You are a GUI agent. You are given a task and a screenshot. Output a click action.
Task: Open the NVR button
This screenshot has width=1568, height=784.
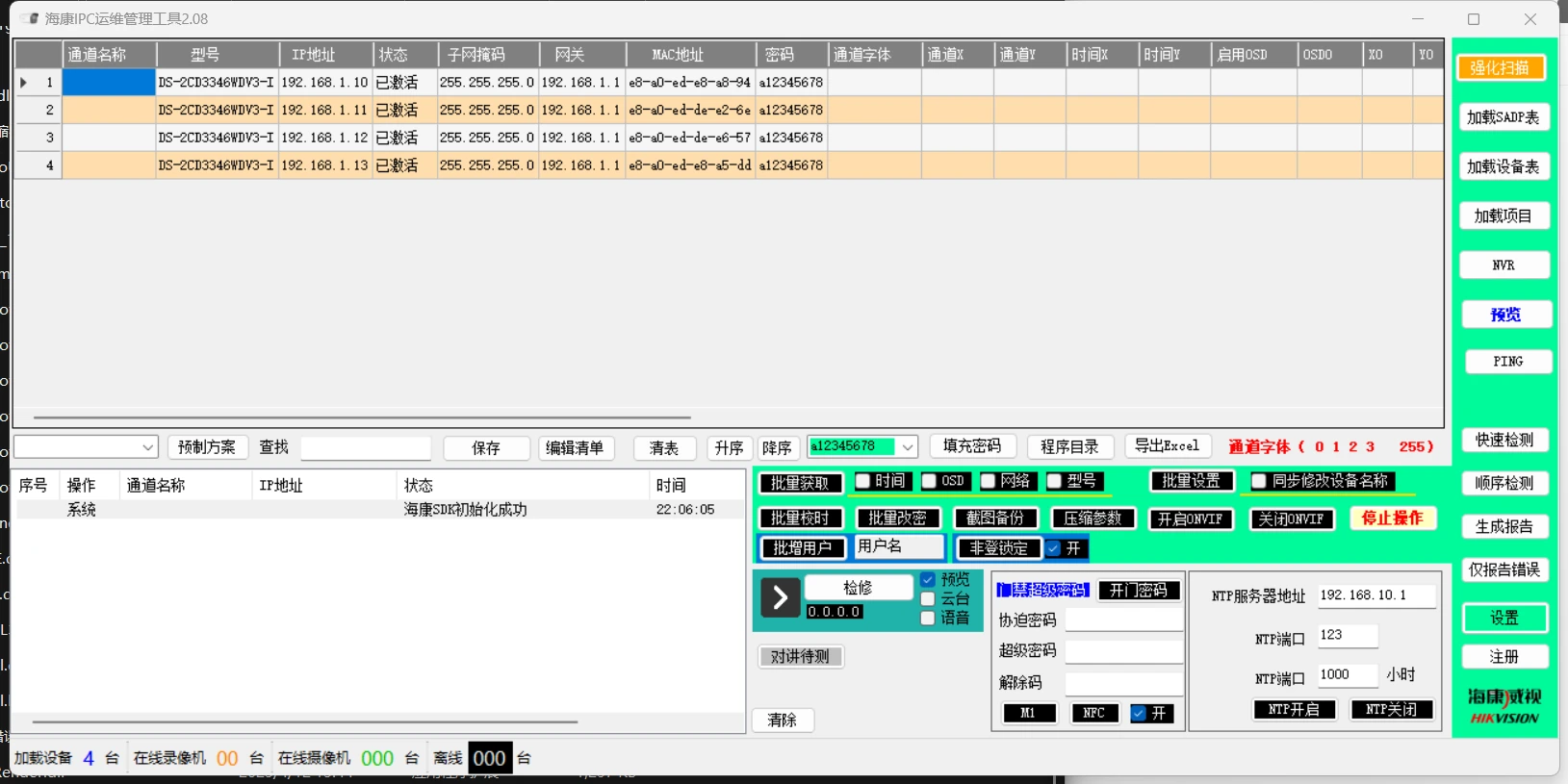1504,266
